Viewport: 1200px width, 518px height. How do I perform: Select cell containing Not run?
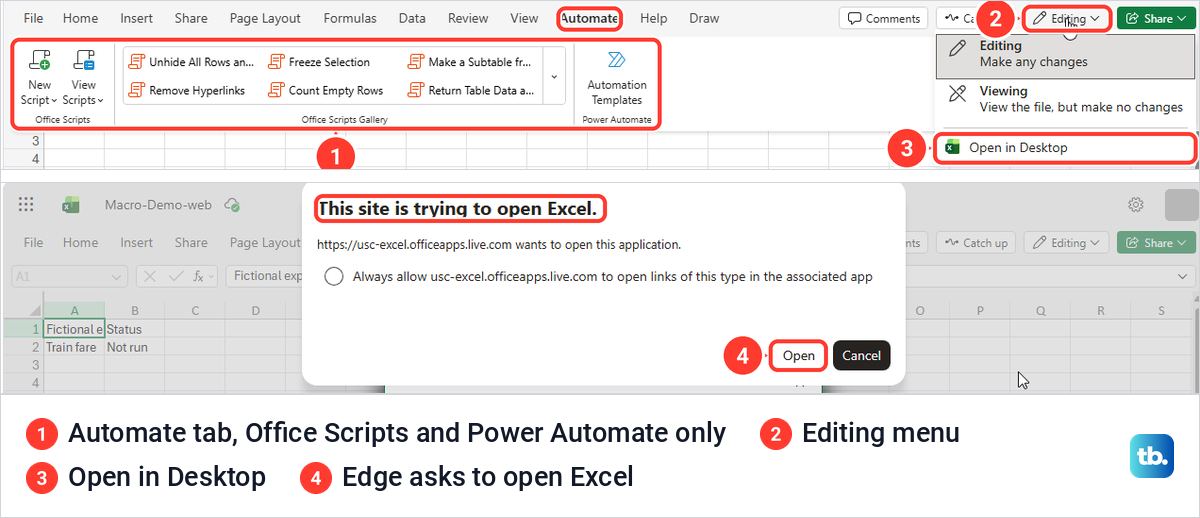(134, 347)
